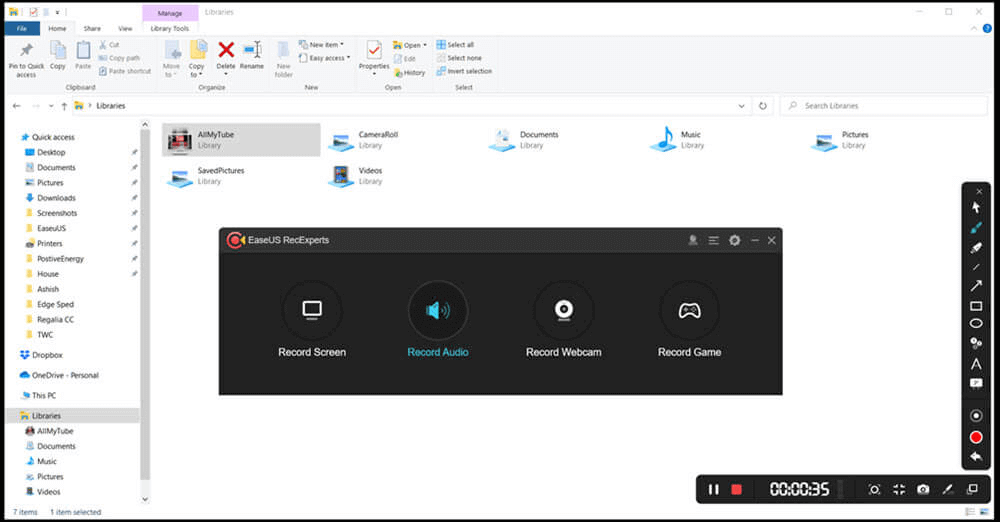This screenshot has height=522, width=1000.
Task: Open the RecExperts hamburger menu
Action: (714, 240)
